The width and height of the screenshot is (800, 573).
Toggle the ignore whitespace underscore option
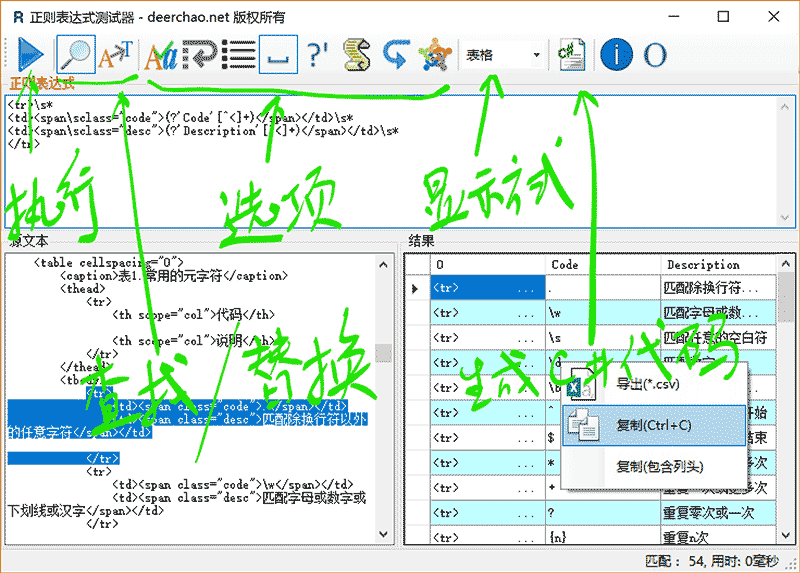tap(278, 55)
